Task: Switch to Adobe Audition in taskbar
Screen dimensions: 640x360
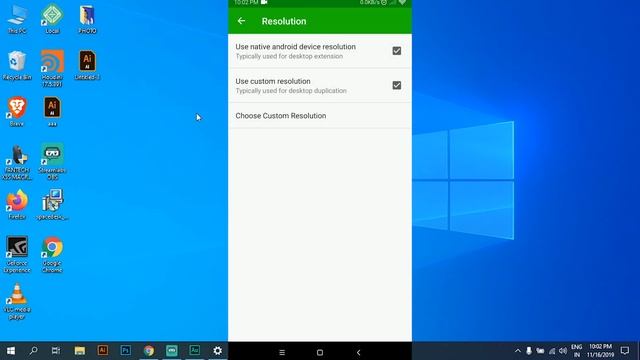Action: pos(195,351)
